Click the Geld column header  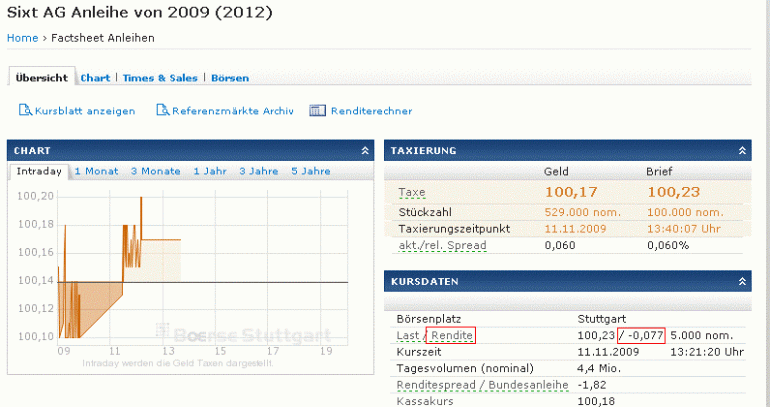point(556,171)
